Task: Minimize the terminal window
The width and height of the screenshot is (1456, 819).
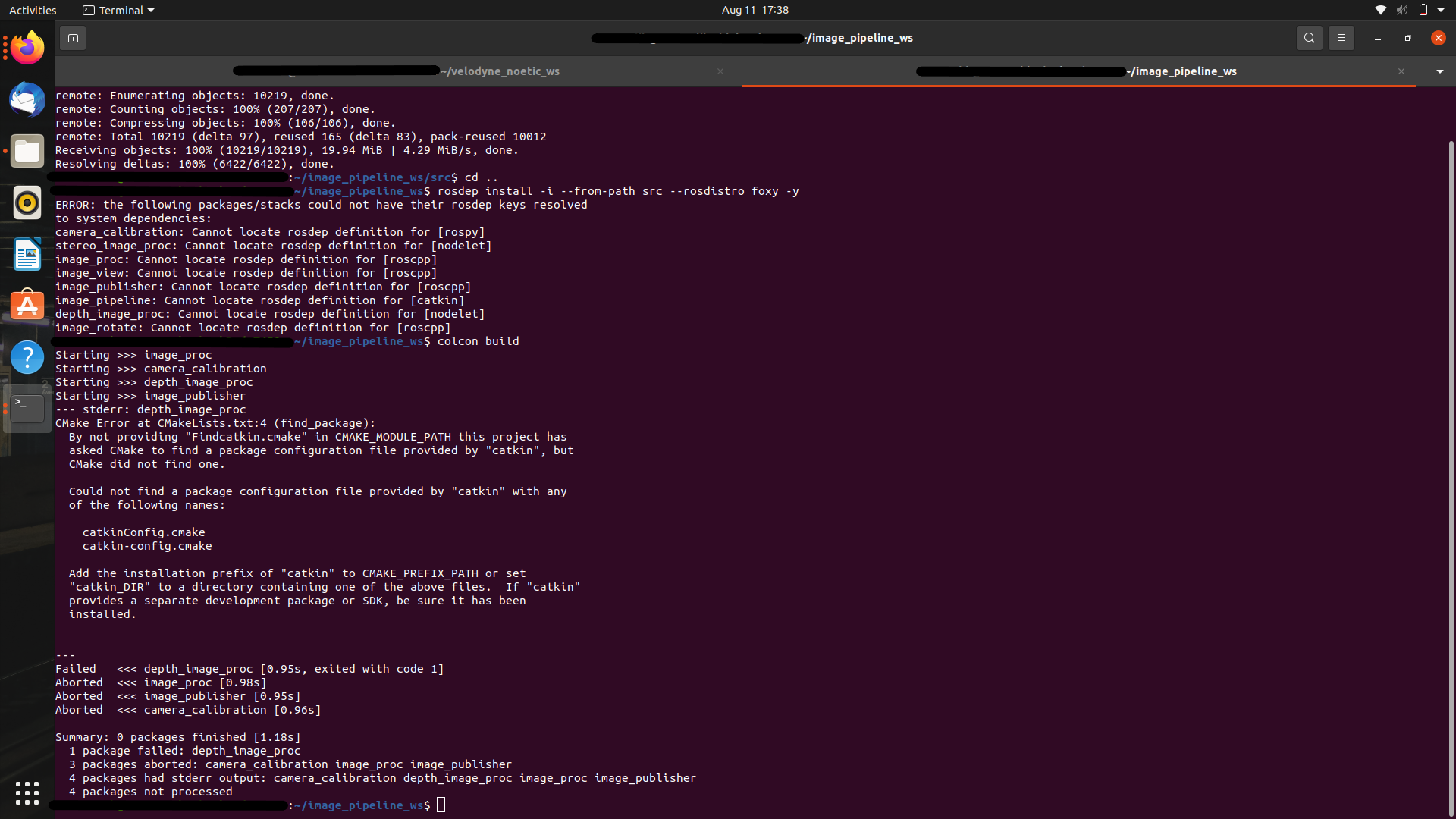Action: coord(1377,38)
